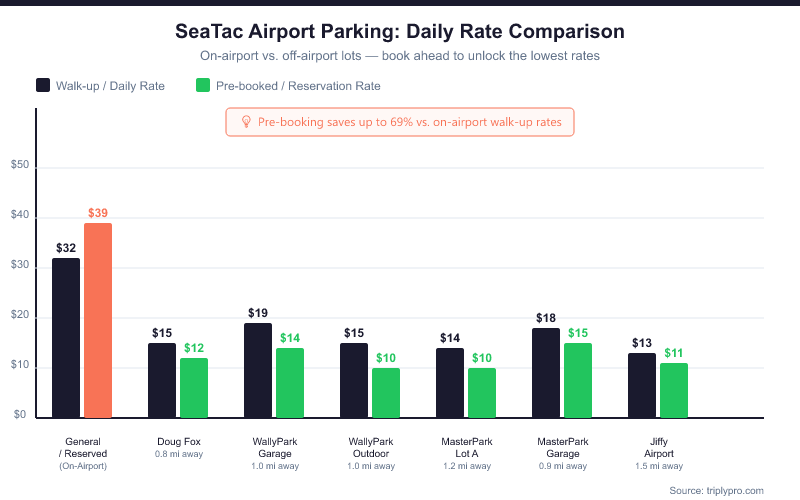
Task: Click the green $10 WallyPark Outdoor bar
Action: coord(386,392)
